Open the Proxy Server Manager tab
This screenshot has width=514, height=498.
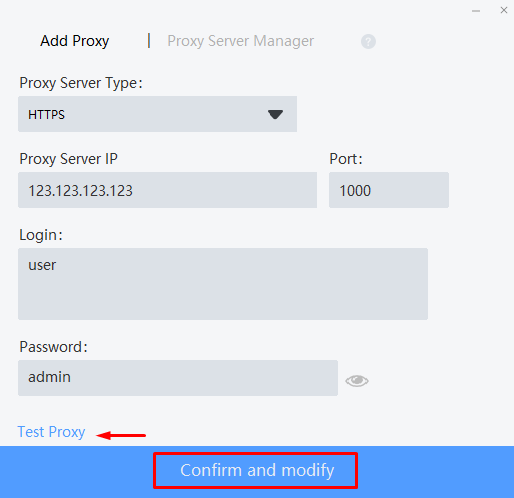240,41
